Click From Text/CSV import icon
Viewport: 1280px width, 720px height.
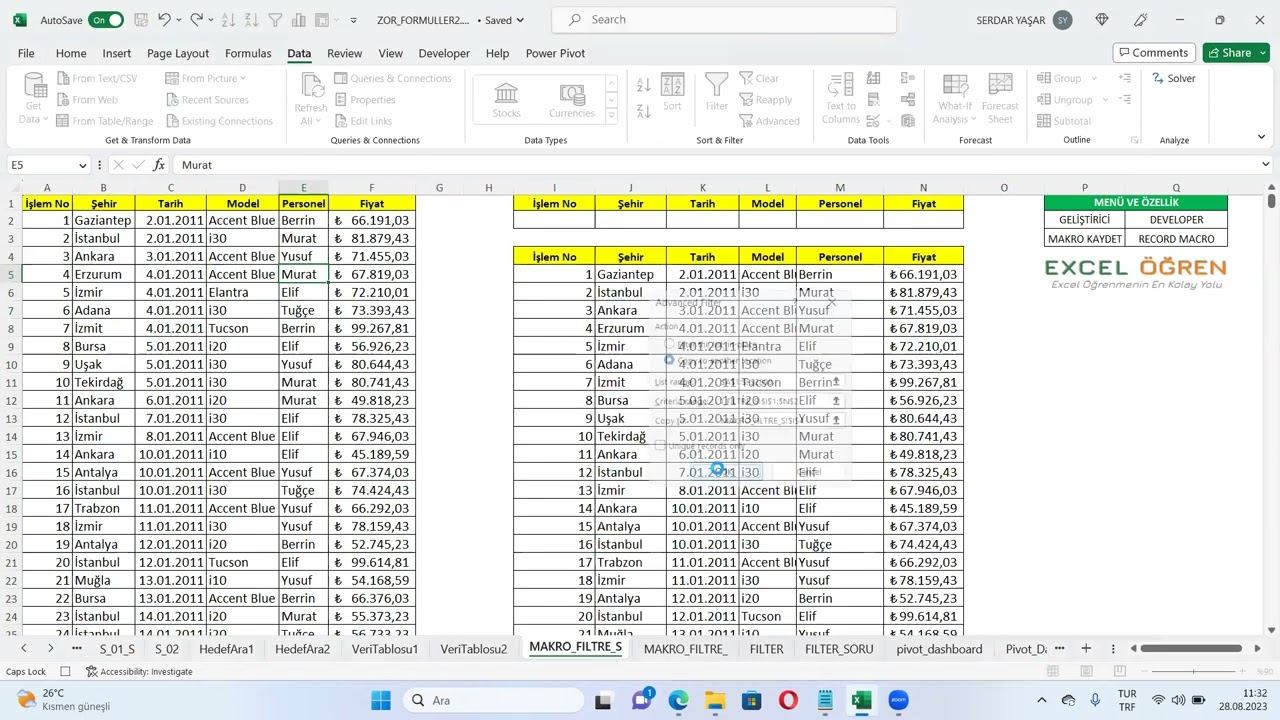coord(98,78)
